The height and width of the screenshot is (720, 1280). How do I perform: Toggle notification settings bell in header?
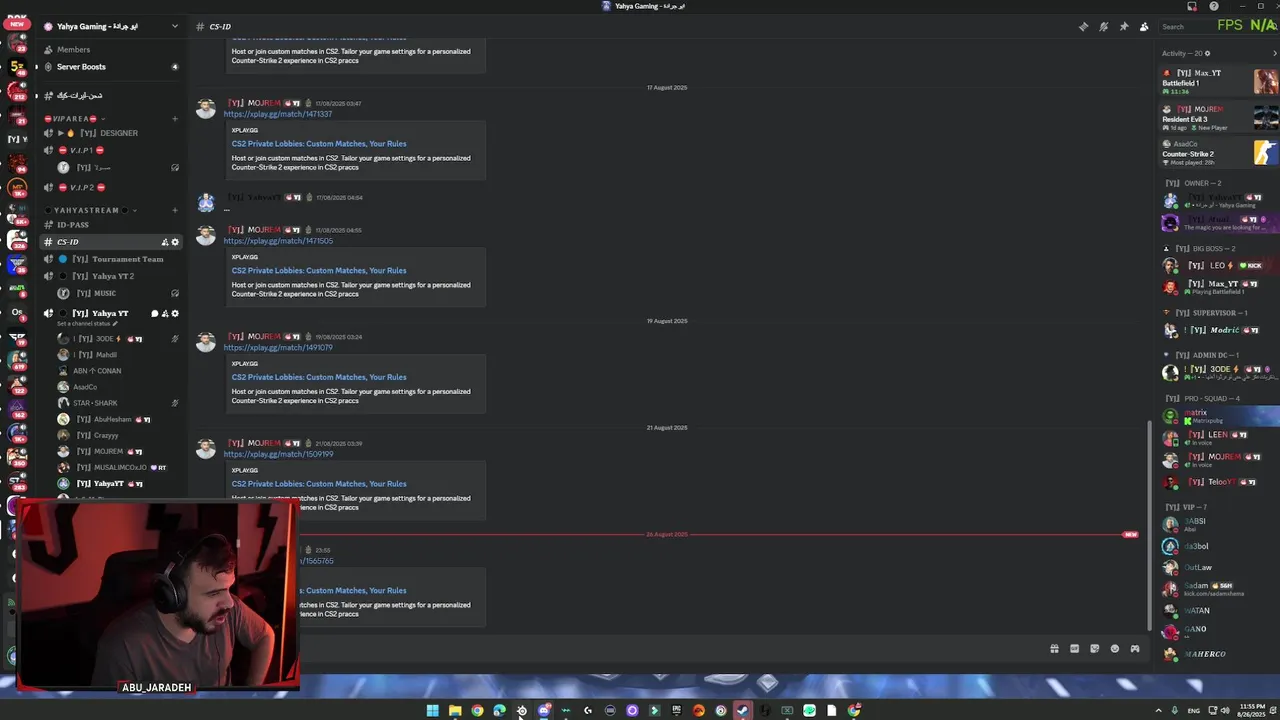(1104, 27)
